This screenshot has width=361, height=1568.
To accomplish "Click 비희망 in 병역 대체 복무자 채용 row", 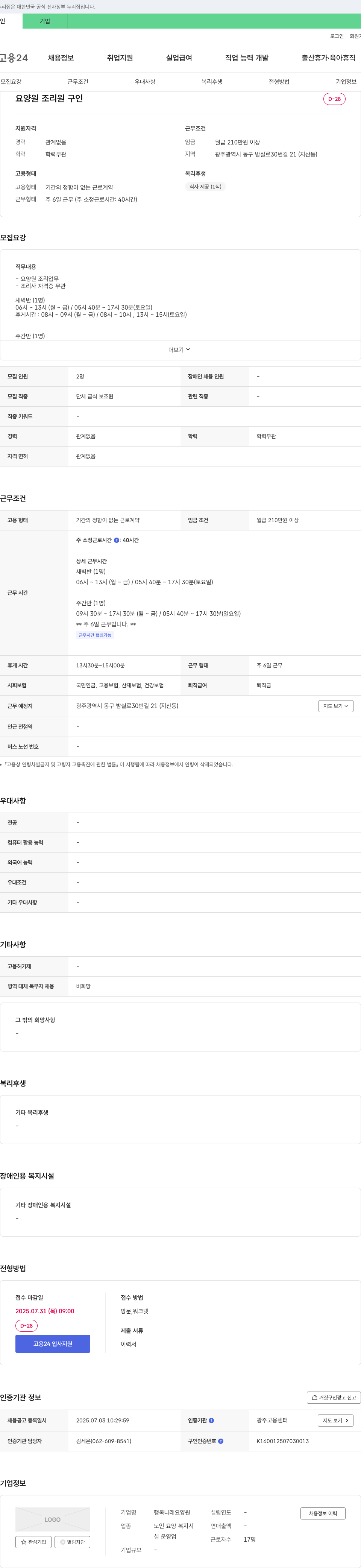I will (83, 987).
